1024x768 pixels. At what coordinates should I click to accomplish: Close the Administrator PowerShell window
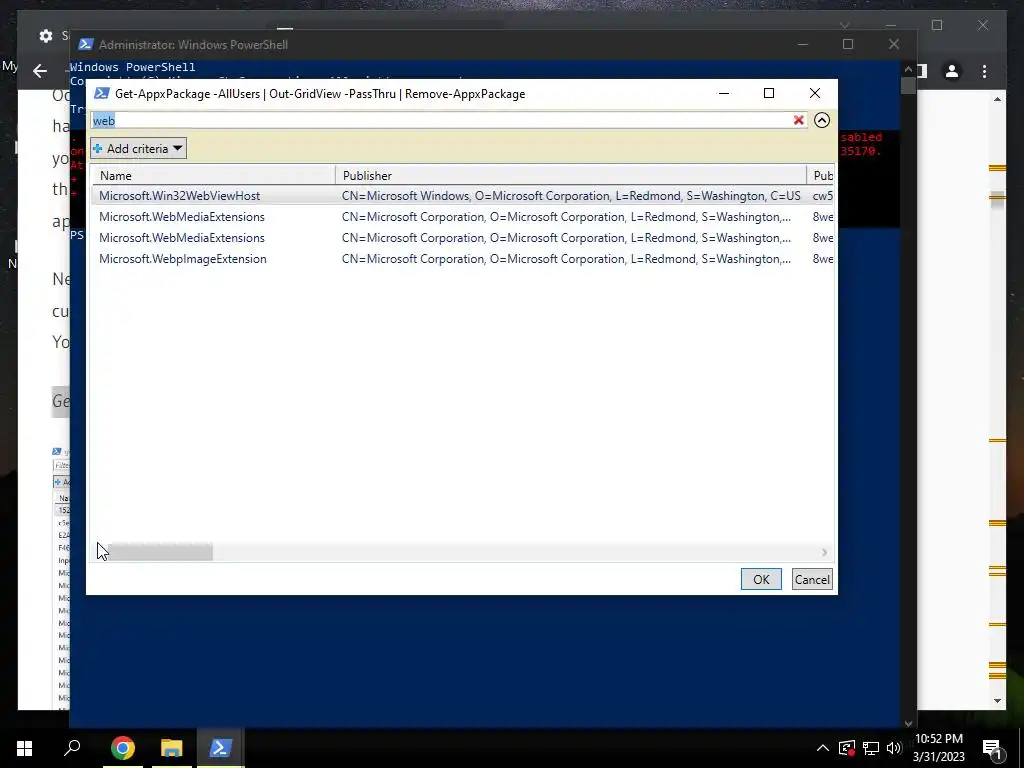[x=893, y=44]
